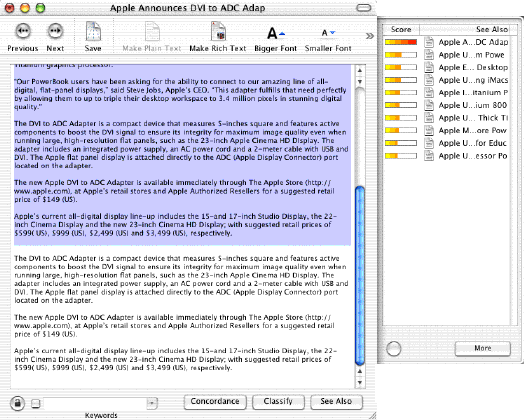Click the window resize grip corner
524x420 pixels.
click(372, 415)
